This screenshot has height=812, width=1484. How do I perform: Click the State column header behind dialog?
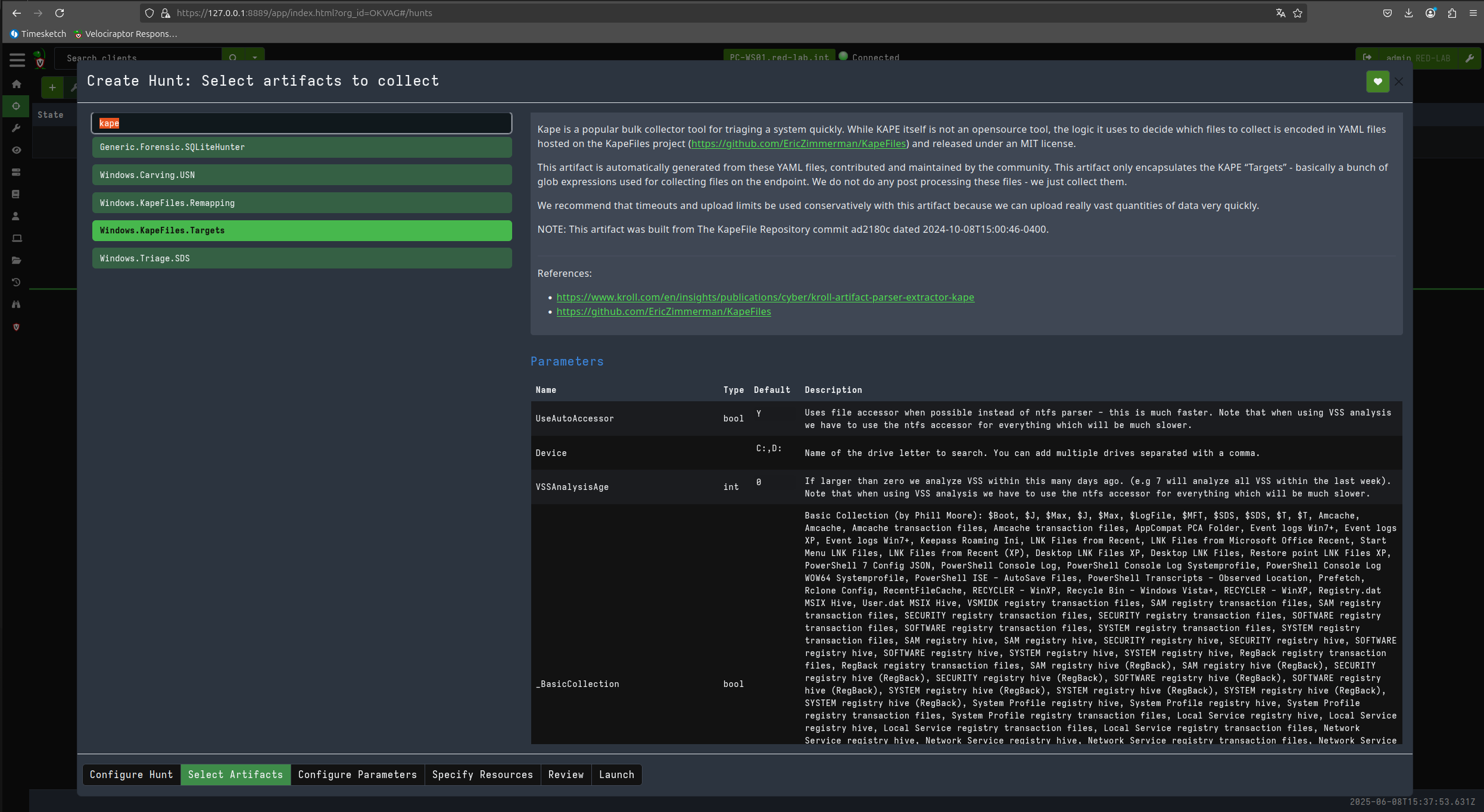[50, 115]
